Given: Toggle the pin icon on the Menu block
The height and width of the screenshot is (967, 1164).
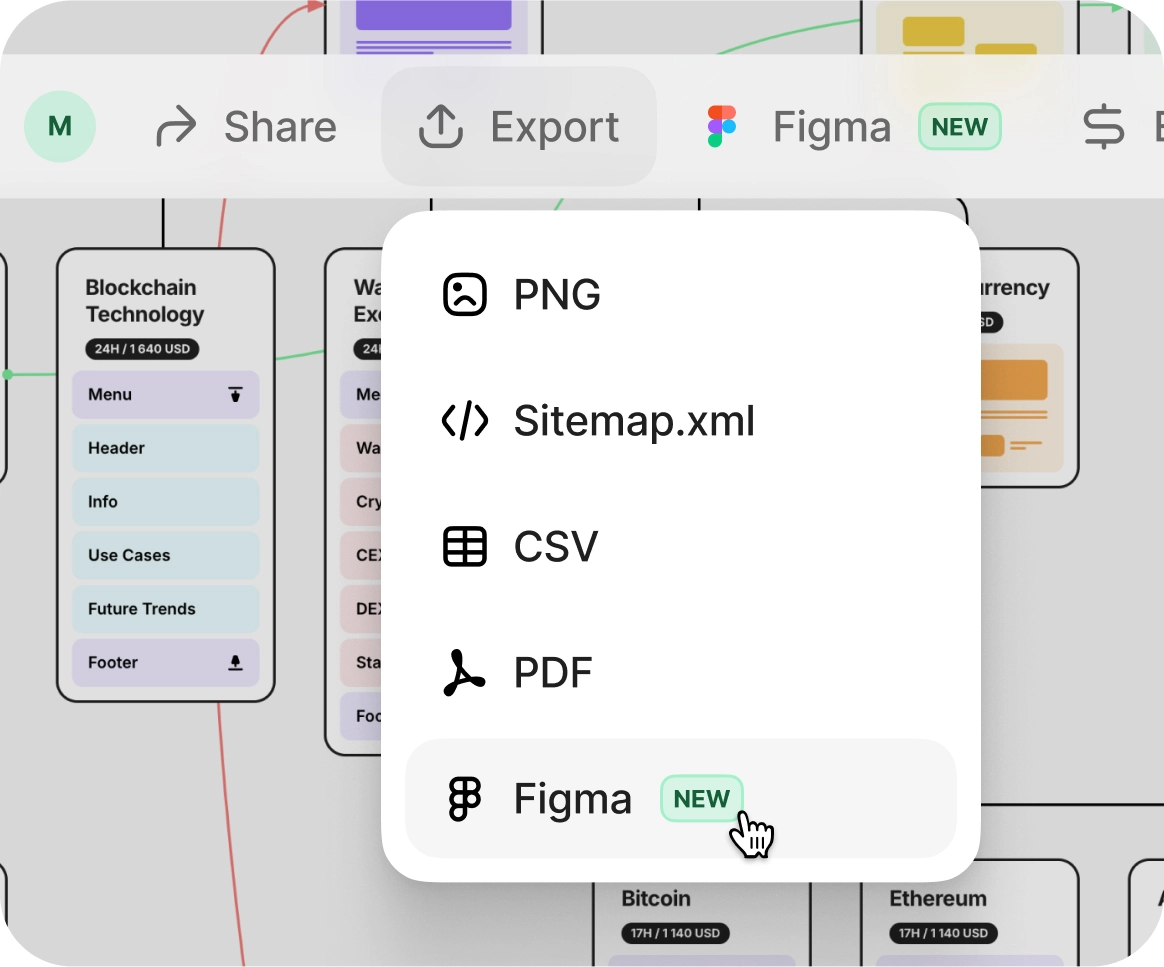Looking at the screenshot, I should (x=236, y=394).
